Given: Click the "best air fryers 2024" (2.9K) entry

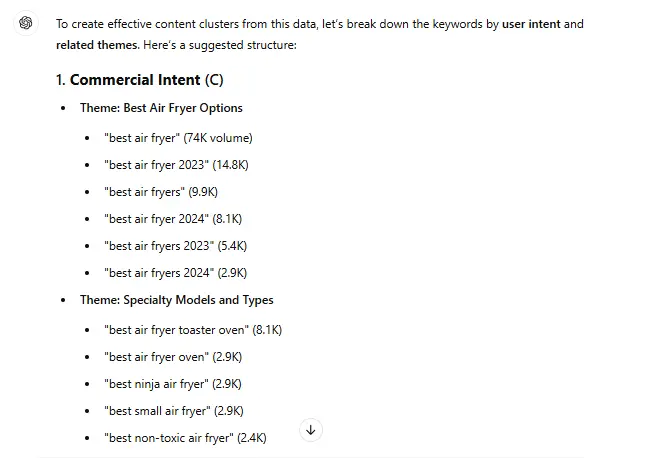Looking at the screenshot, I should (x=175, y=273).
